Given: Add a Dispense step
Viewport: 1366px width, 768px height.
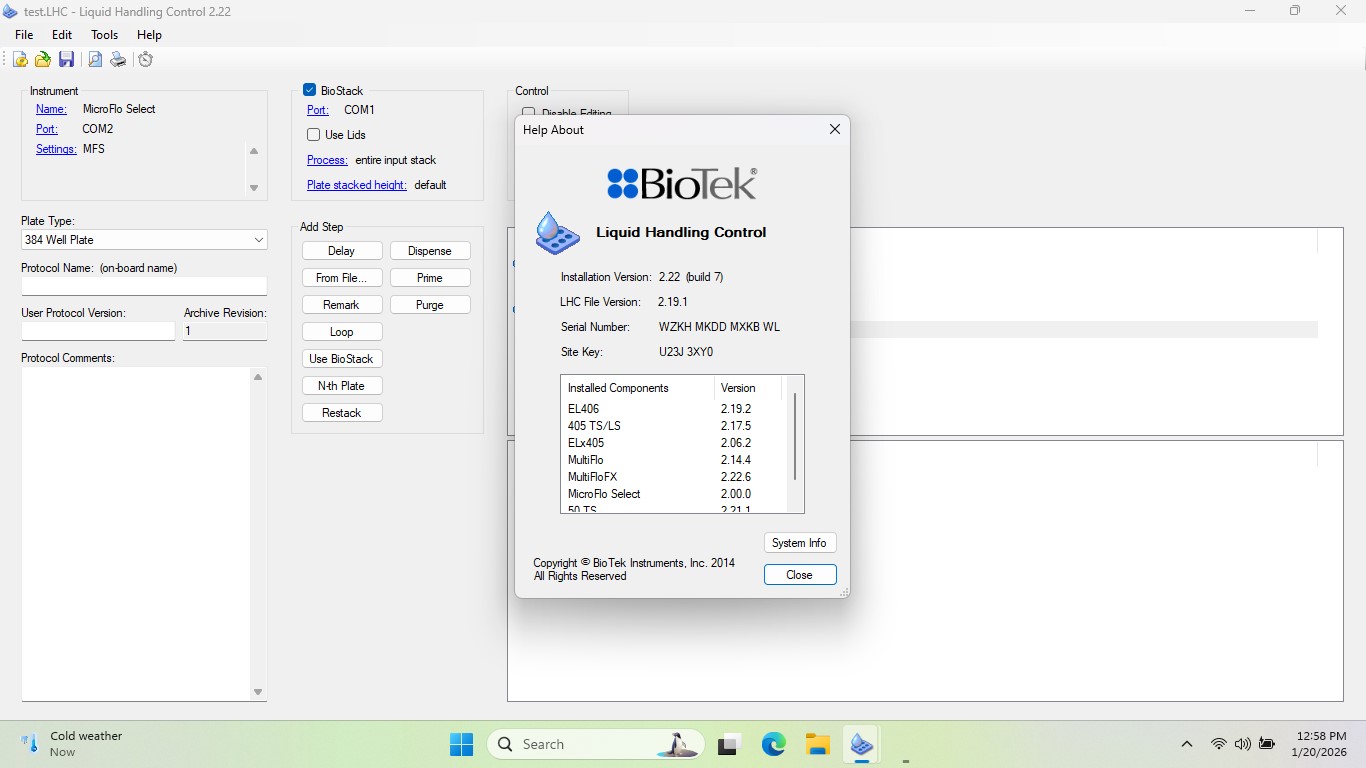Looking at the screenshot, I should click(x=430, y=251).
